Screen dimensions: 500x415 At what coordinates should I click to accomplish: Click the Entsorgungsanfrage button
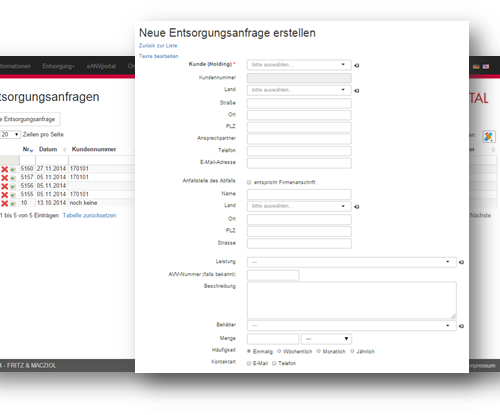(x=30, y=119)
